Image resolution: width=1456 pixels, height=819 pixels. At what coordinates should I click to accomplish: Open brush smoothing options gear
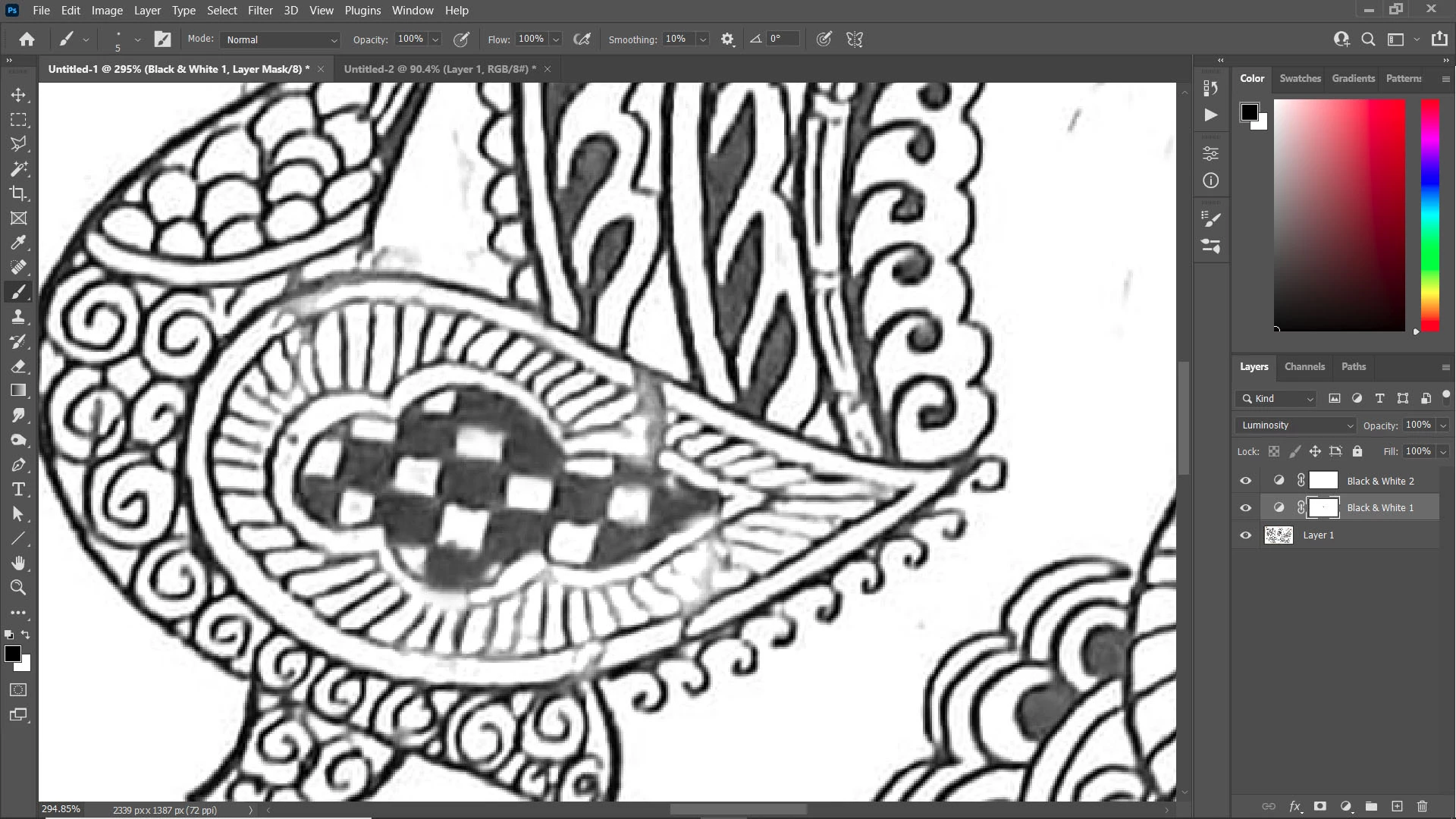pos(728,39)
